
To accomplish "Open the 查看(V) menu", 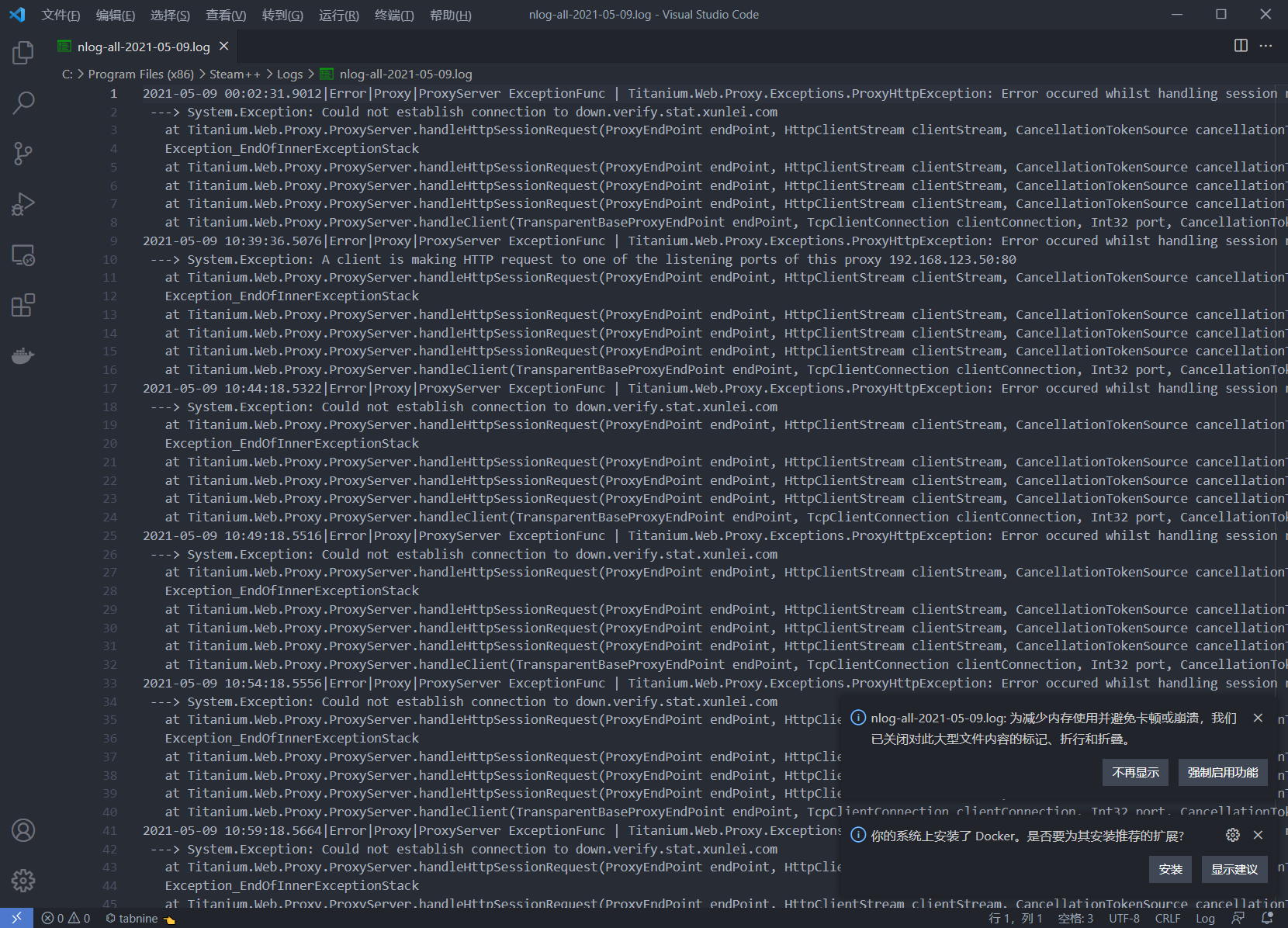I will 226,15.
